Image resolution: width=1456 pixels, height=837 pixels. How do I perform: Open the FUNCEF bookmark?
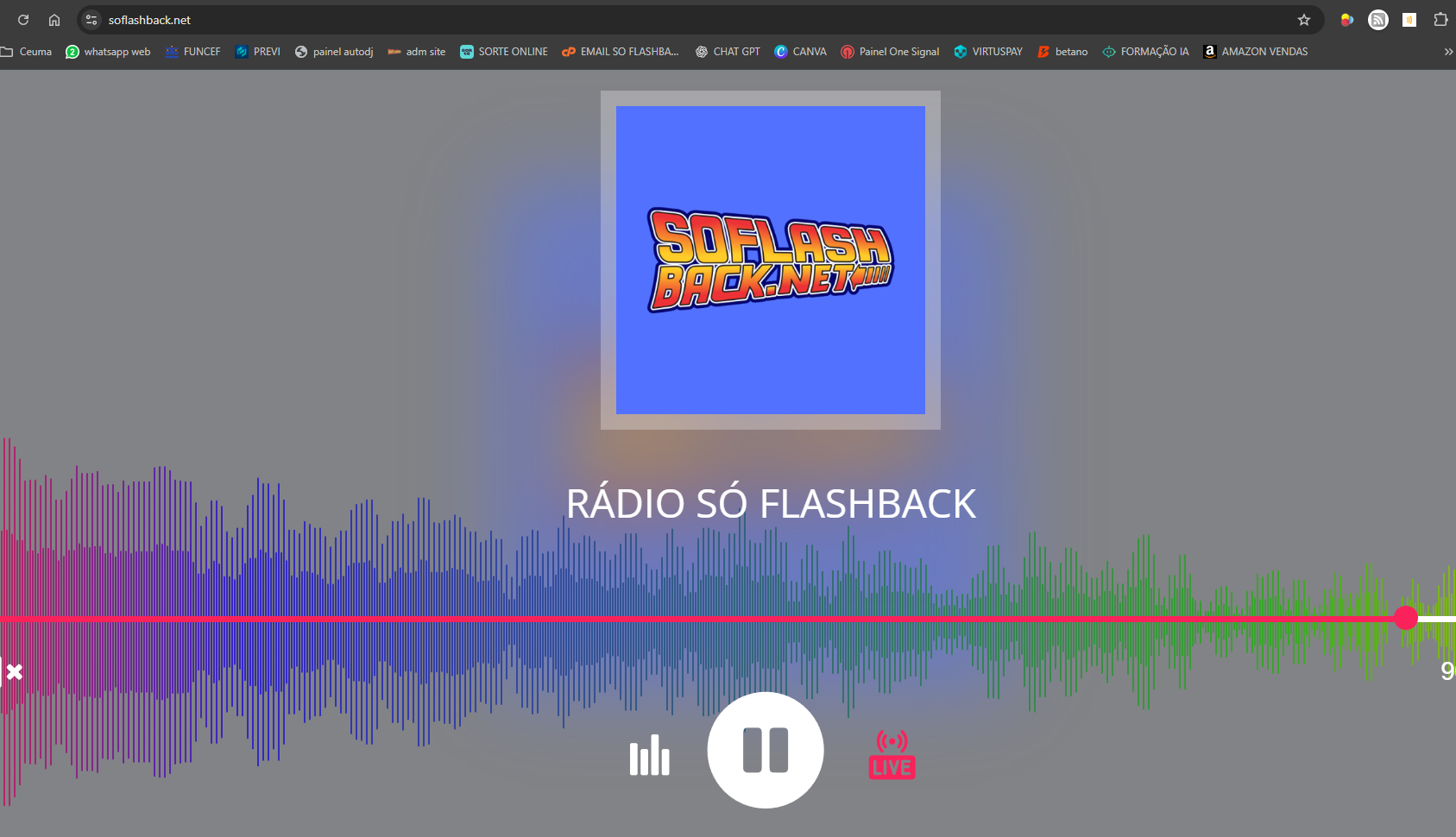tap(192, 52)
